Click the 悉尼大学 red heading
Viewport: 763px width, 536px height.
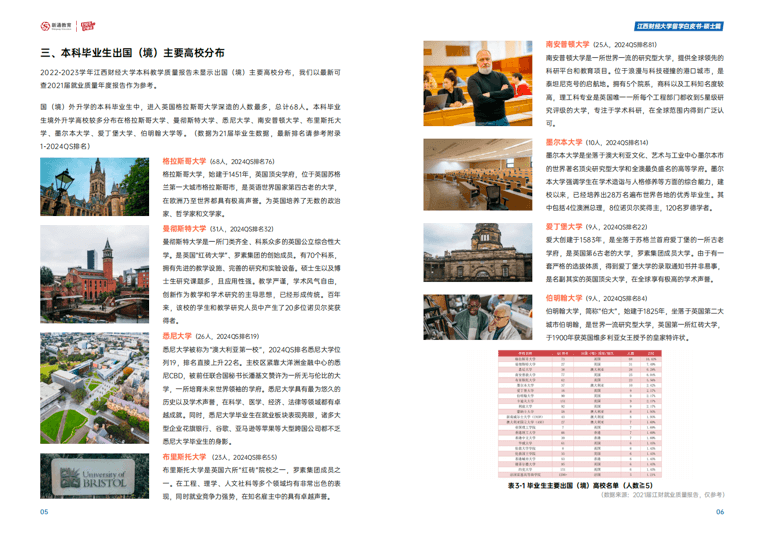177,336
